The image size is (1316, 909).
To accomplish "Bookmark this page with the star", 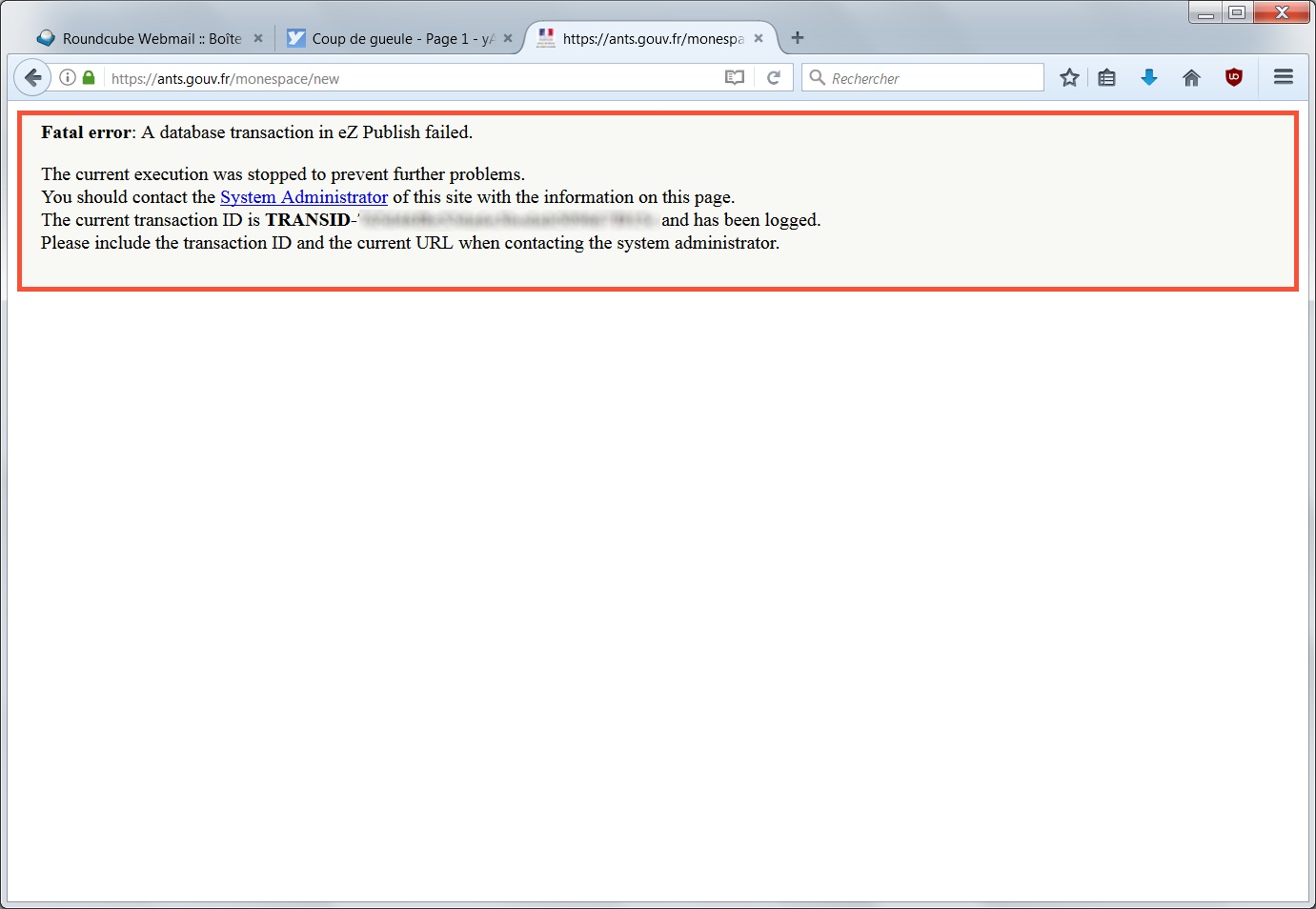I will coord(1069,78).
